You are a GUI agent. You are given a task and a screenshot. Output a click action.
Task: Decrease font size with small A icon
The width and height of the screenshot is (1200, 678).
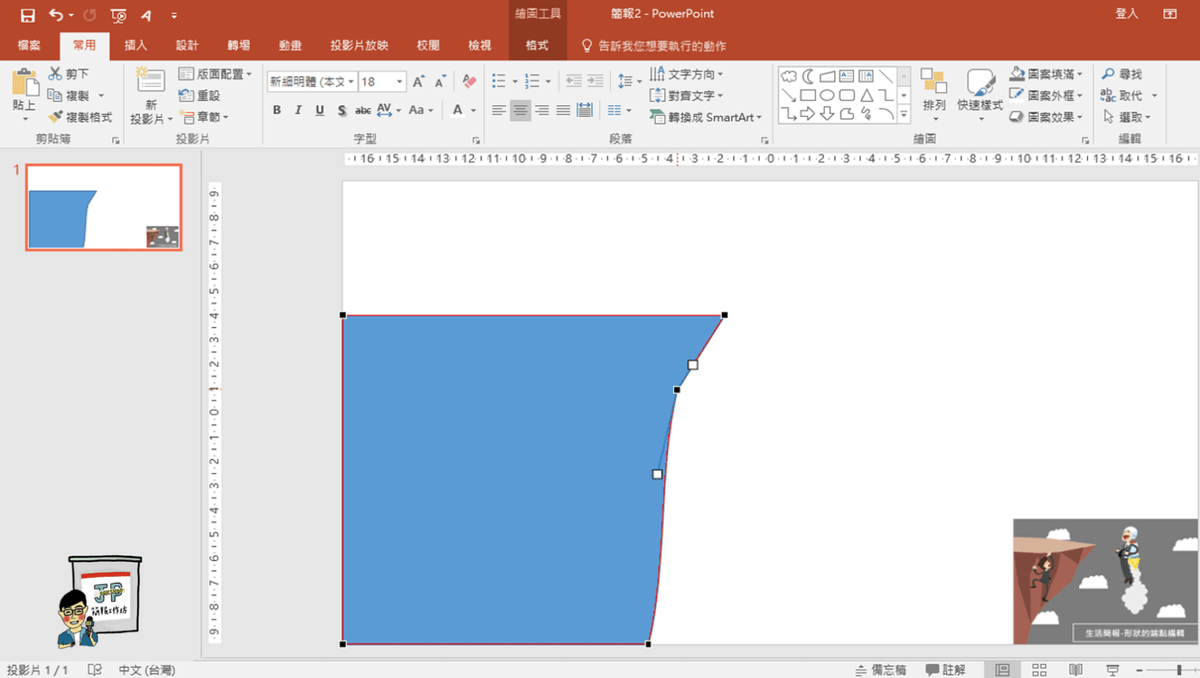point(440,82)
